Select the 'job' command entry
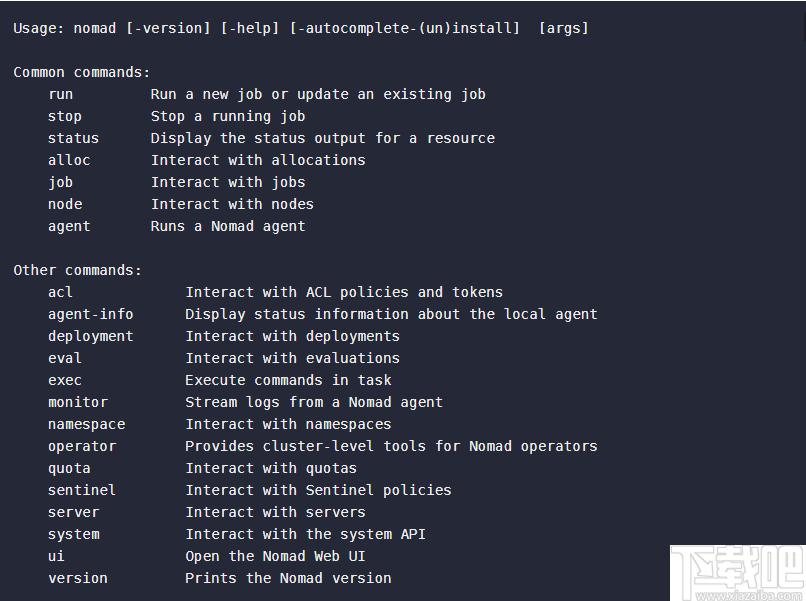Image resolution: width=806 pixels, height=601 pixels. click(x=61, y=183)
